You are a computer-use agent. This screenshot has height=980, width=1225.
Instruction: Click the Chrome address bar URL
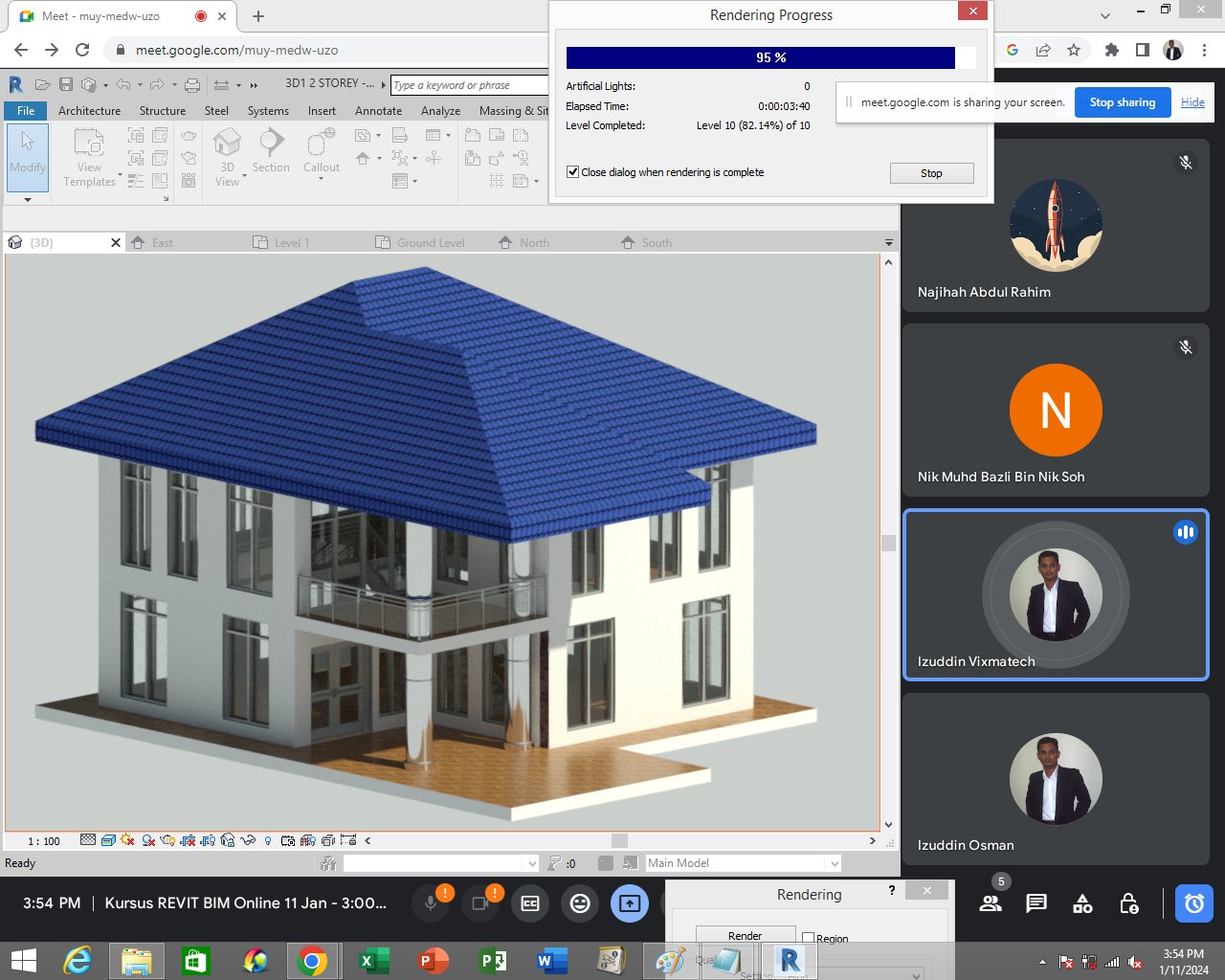point(236,50)
